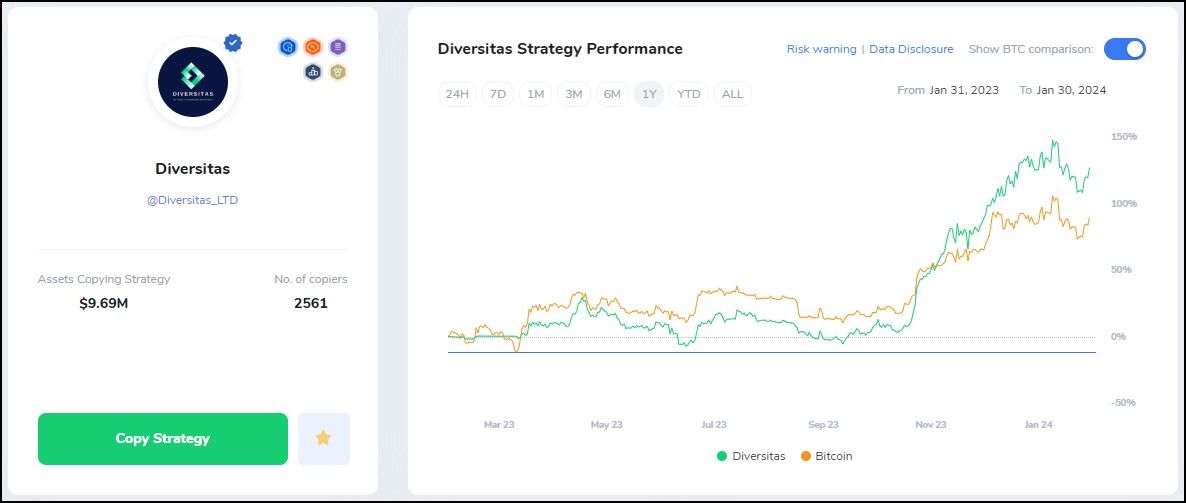Click the blue verified checkmark badge
This screenshot has width=1186, height=503.
pos(233,43)
